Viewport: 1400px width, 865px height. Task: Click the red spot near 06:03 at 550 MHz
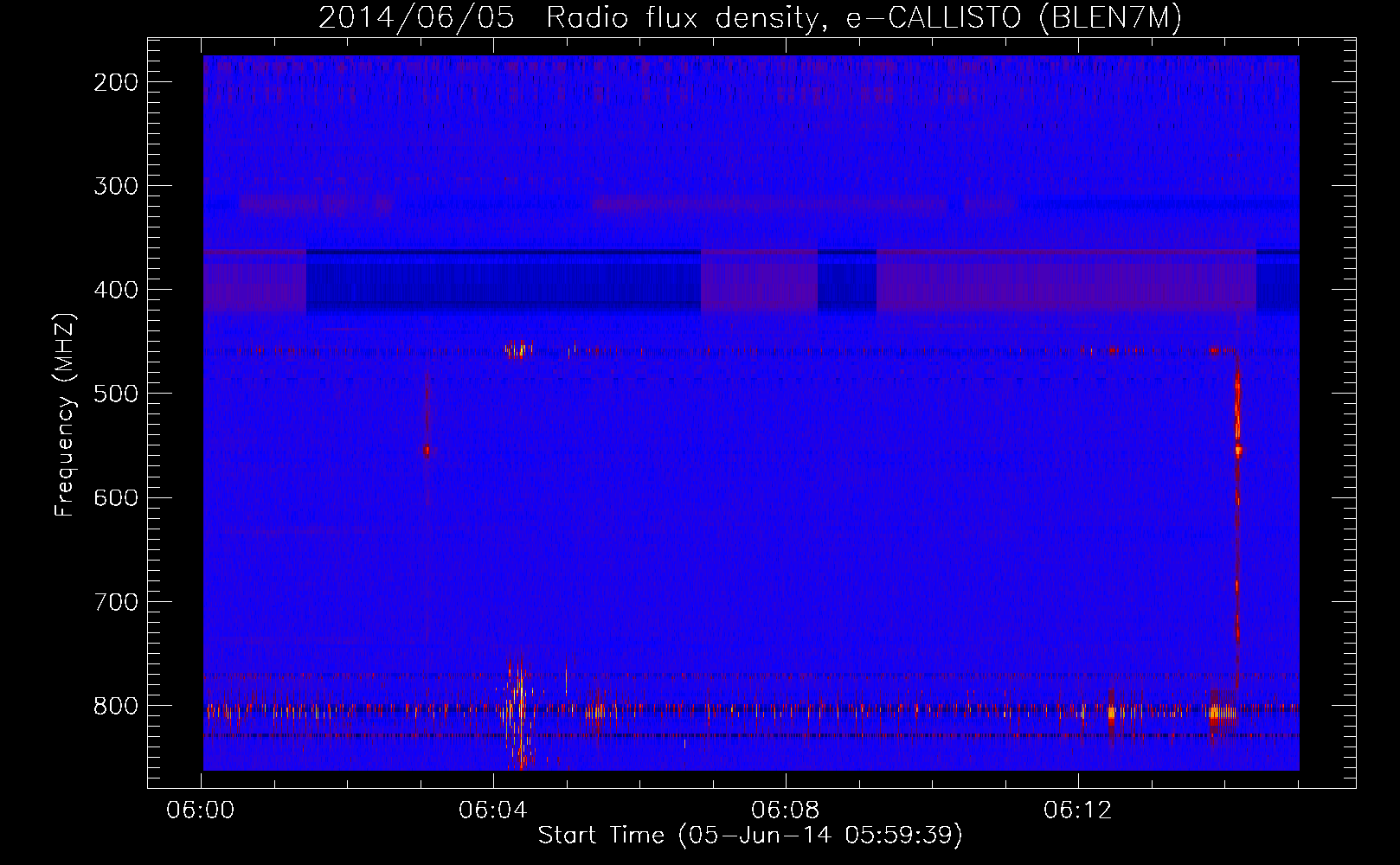[426, 450]
